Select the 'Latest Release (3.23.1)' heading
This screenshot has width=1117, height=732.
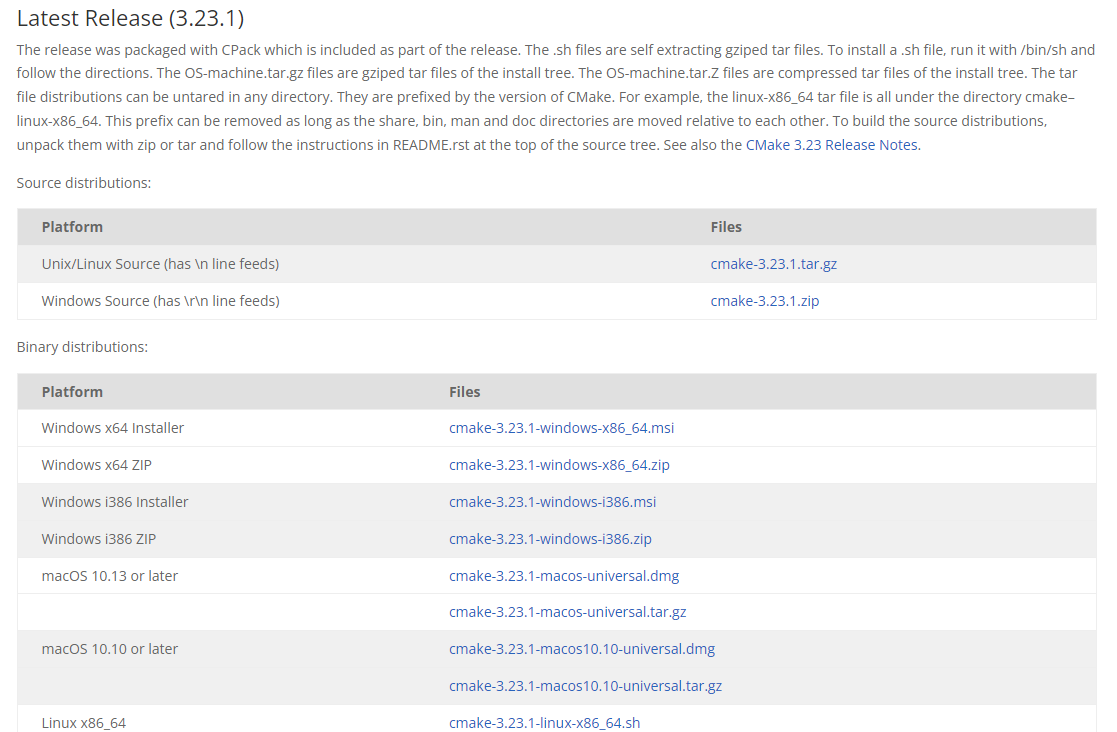pos(130,19)
